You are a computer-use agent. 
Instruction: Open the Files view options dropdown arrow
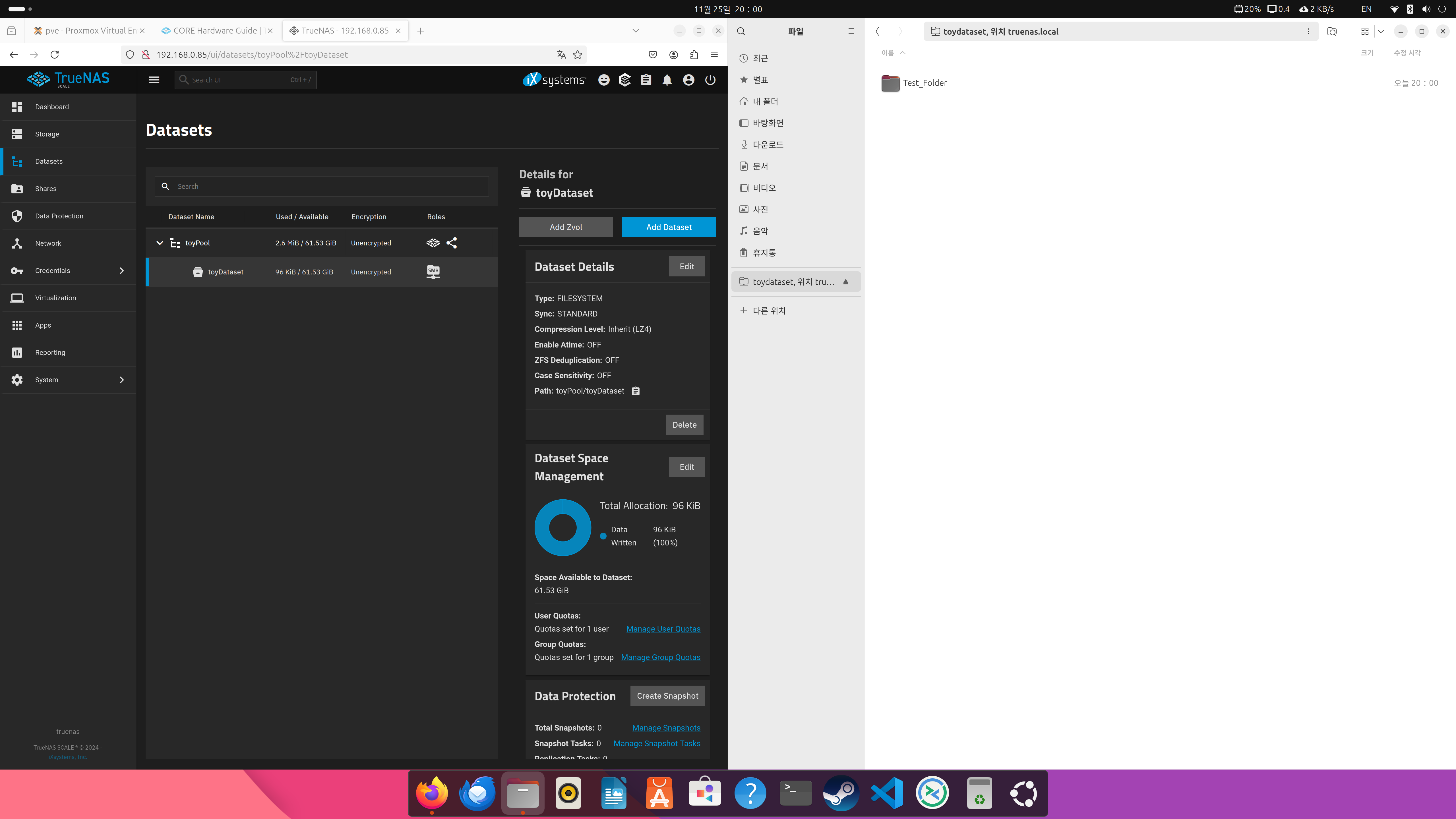point(1381,32)
